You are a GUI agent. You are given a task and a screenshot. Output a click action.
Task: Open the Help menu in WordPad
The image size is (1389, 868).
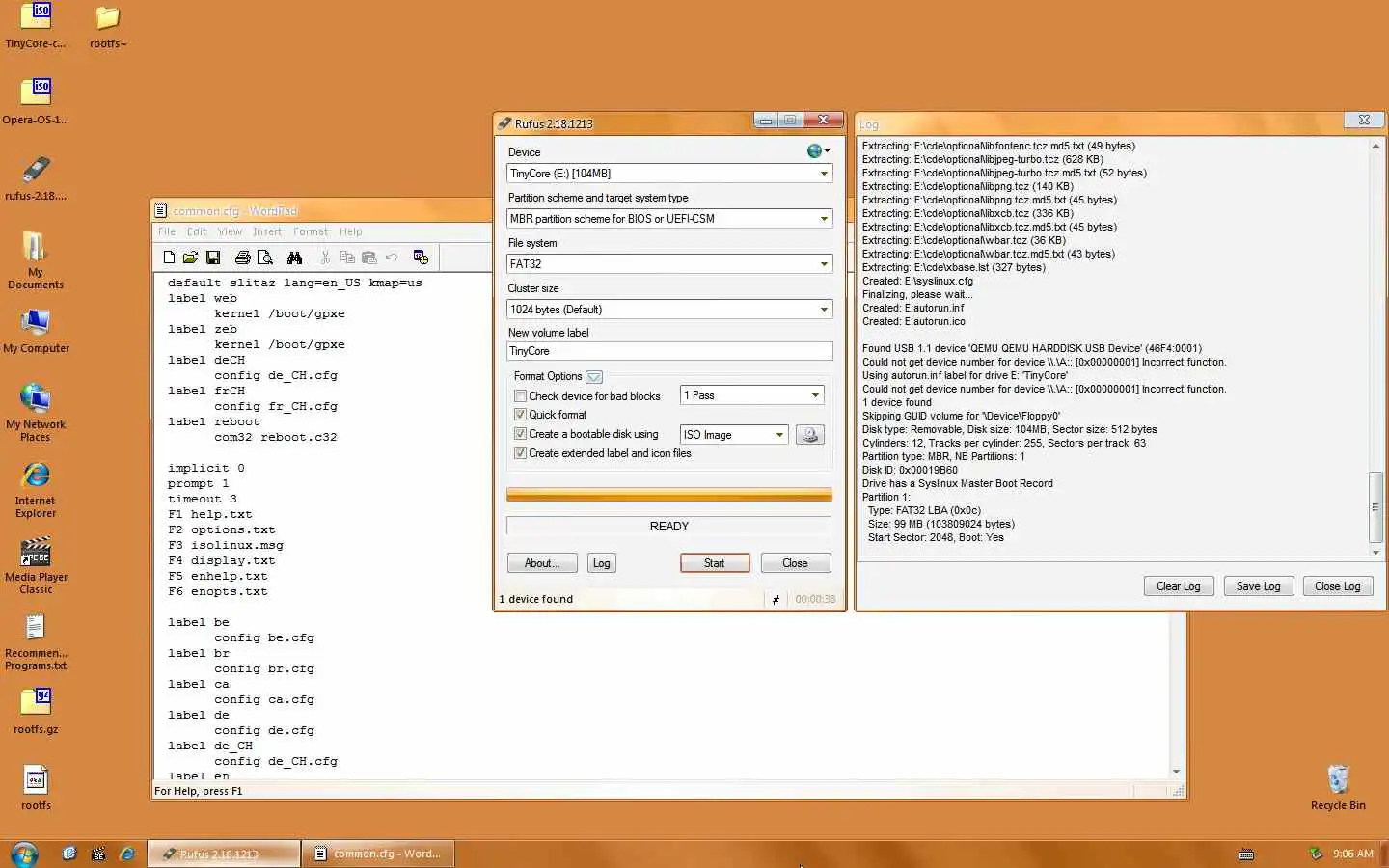click(x=350, y=232)
